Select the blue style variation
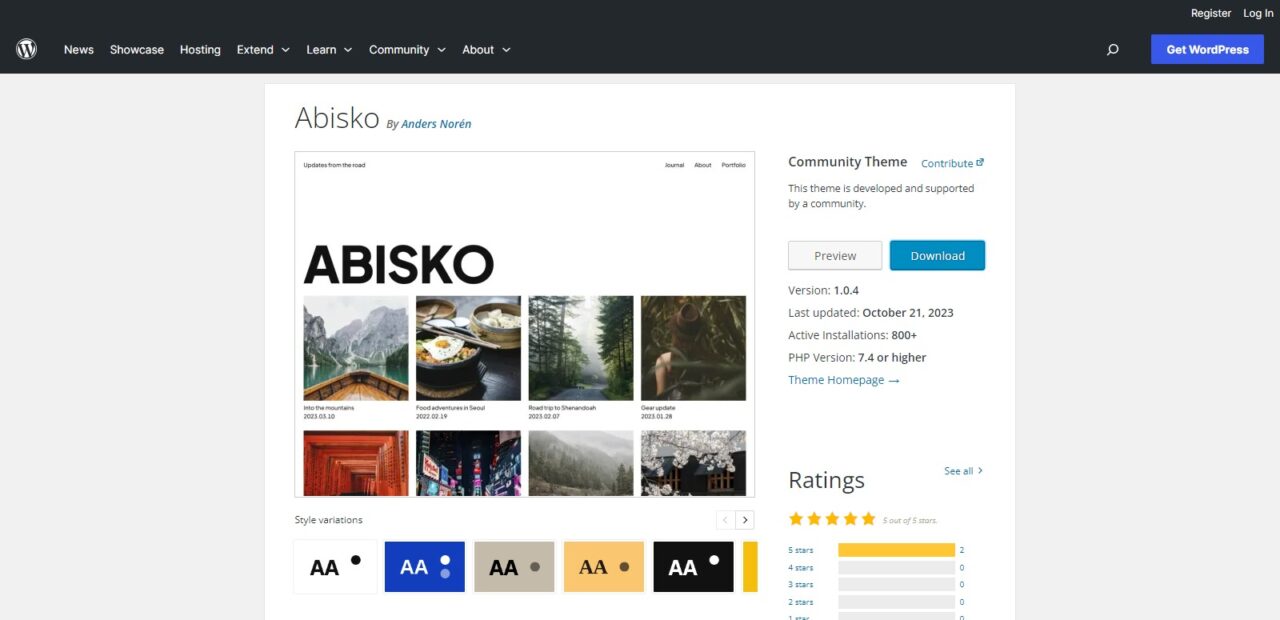The image size is (1280, 620). coord(425,567)
